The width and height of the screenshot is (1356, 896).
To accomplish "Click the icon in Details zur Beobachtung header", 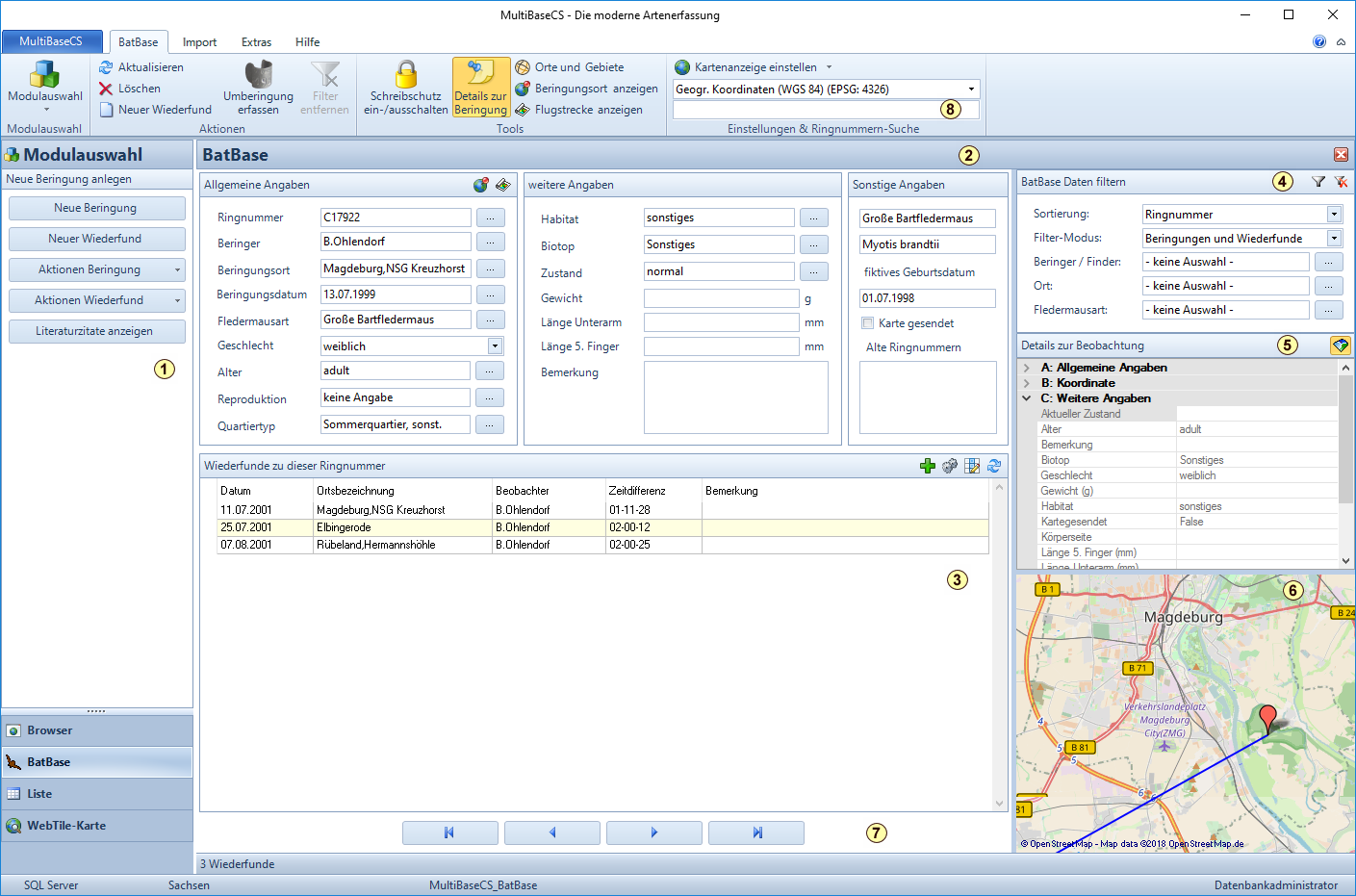I will pyautogui.click(x=1340, y=346).
